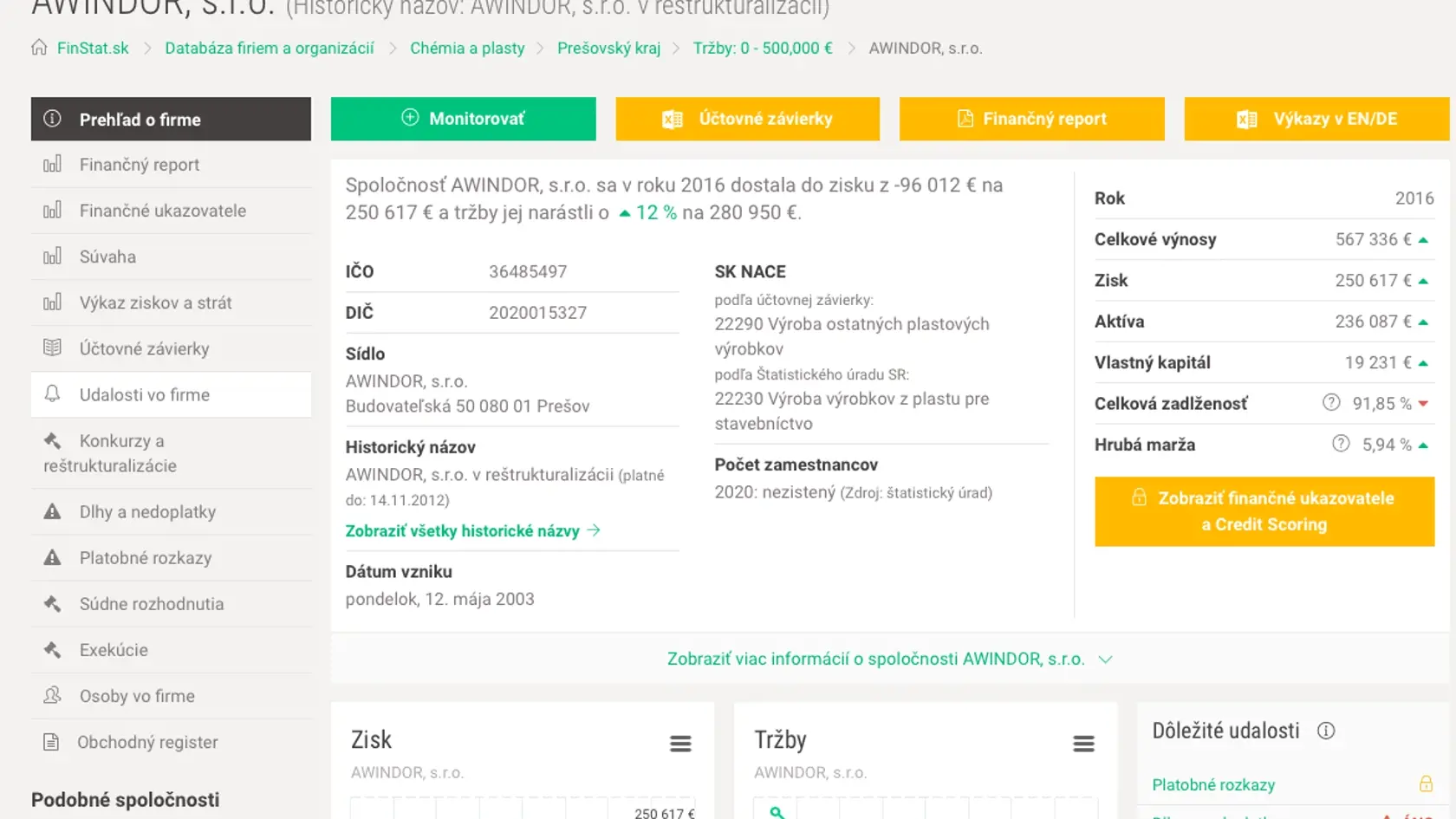Click Excel icon on Výkazy v EN/DE button
This screenshot has width=1456, height=819.
[x=1246, y=120]
